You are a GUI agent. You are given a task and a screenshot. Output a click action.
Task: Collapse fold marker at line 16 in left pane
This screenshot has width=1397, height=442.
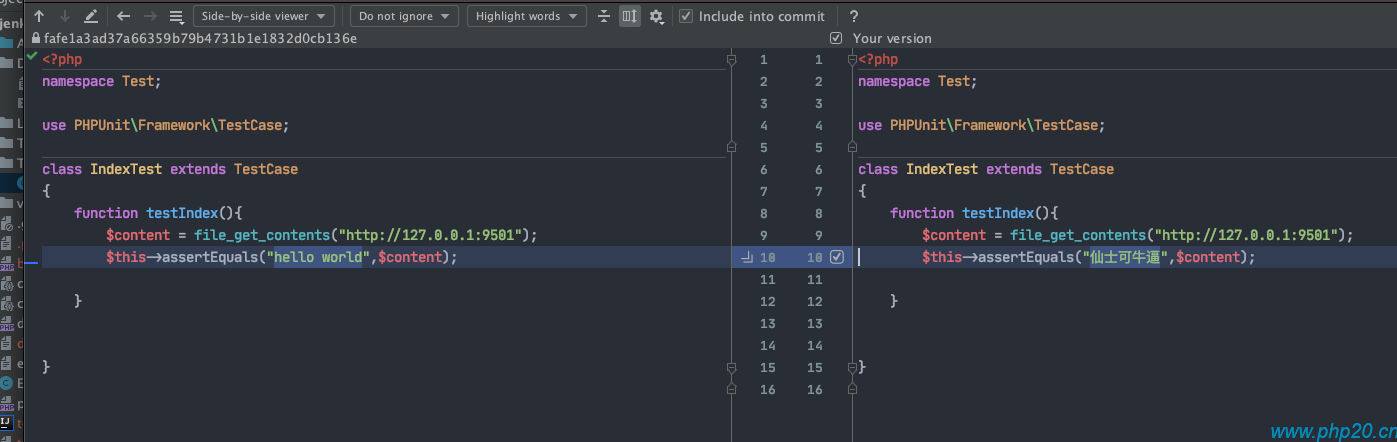(x=732, y=389)
